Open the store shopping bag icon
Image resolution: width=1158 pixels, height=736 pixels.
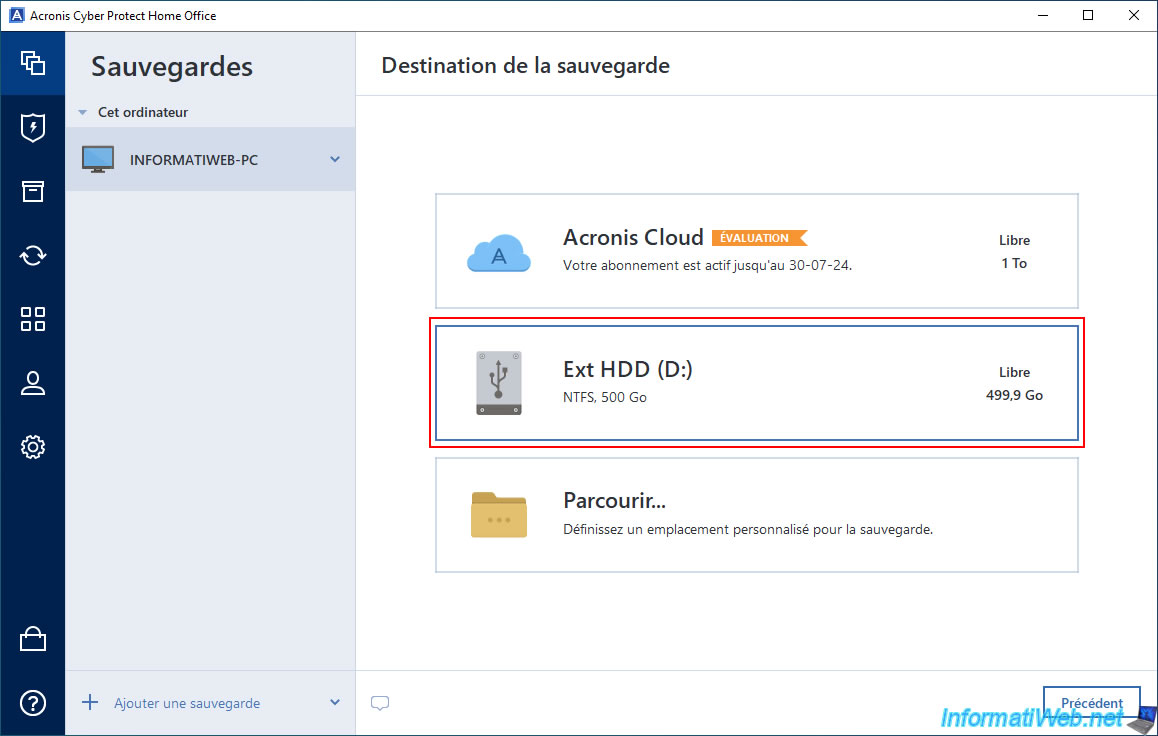(32, 639)
